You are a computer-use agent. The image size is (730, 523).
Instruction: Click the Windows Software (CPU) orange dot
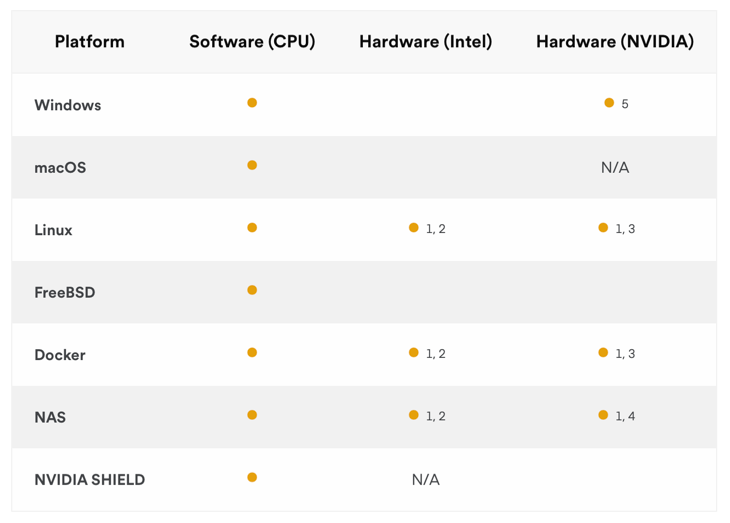tap(252, 103)
